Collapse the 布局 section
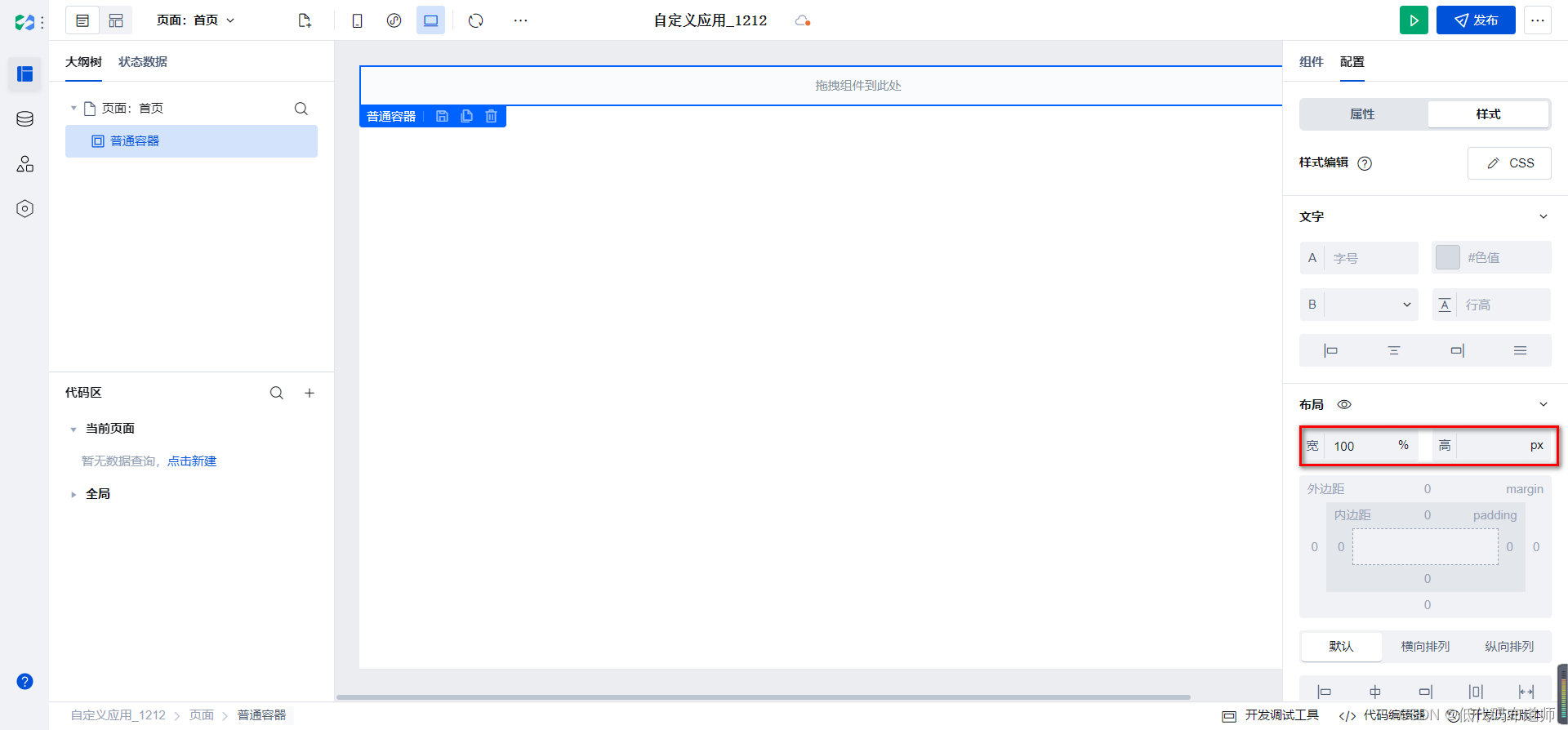This screenshot has height=730, width=1568. 1543,404
